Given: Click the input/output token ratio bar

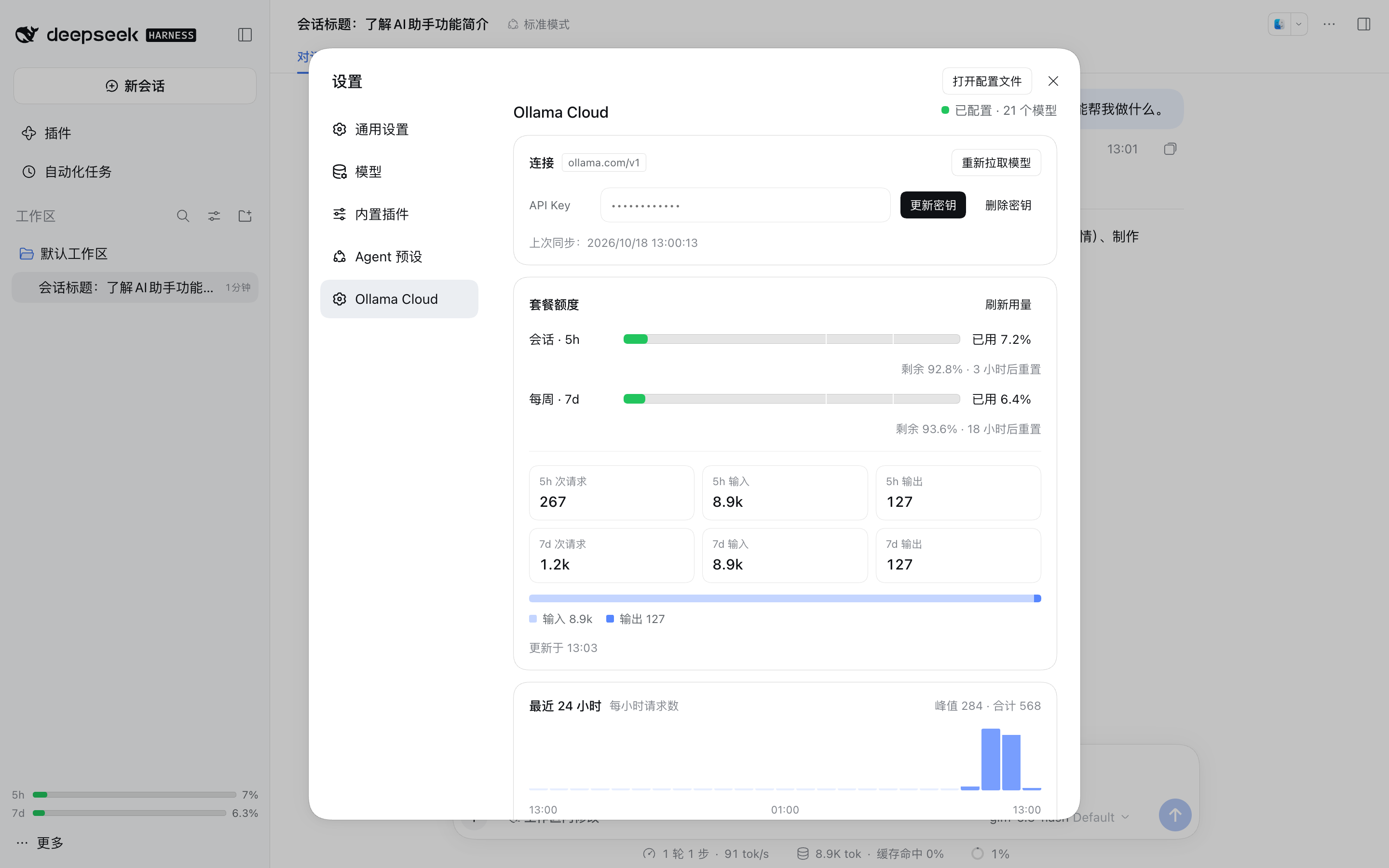Looking at the screenshot, I should 785,599.
